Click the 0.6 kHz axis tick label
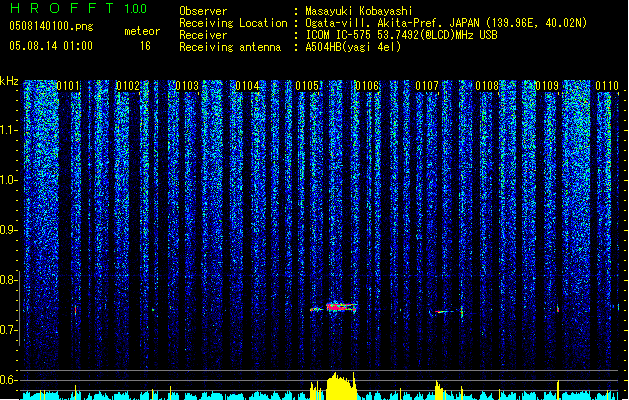Image resolution: width=629 pixels, height=400 pixels. tap(9, 380)
